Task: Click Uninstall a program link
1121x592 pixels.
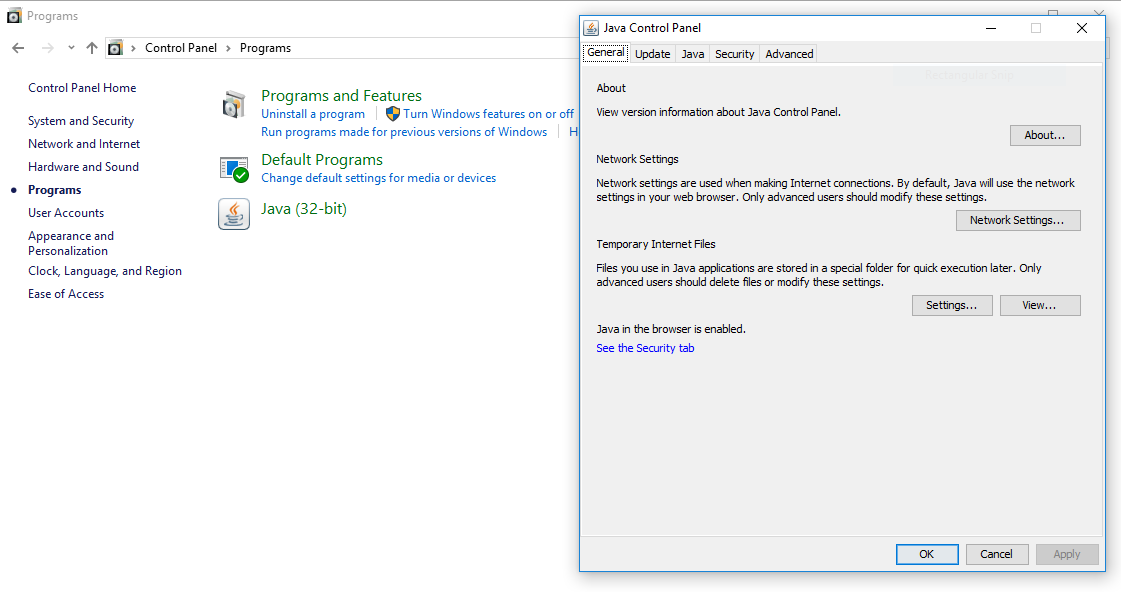Action: (x=313, y=114)
